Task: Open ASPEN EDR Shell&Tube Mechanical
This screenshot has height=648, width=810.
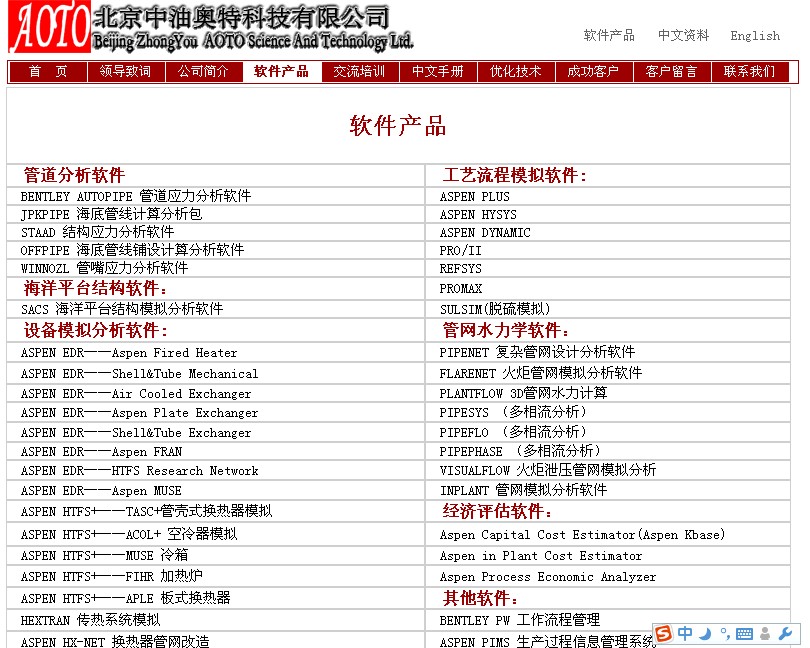Action: (139, 374)
